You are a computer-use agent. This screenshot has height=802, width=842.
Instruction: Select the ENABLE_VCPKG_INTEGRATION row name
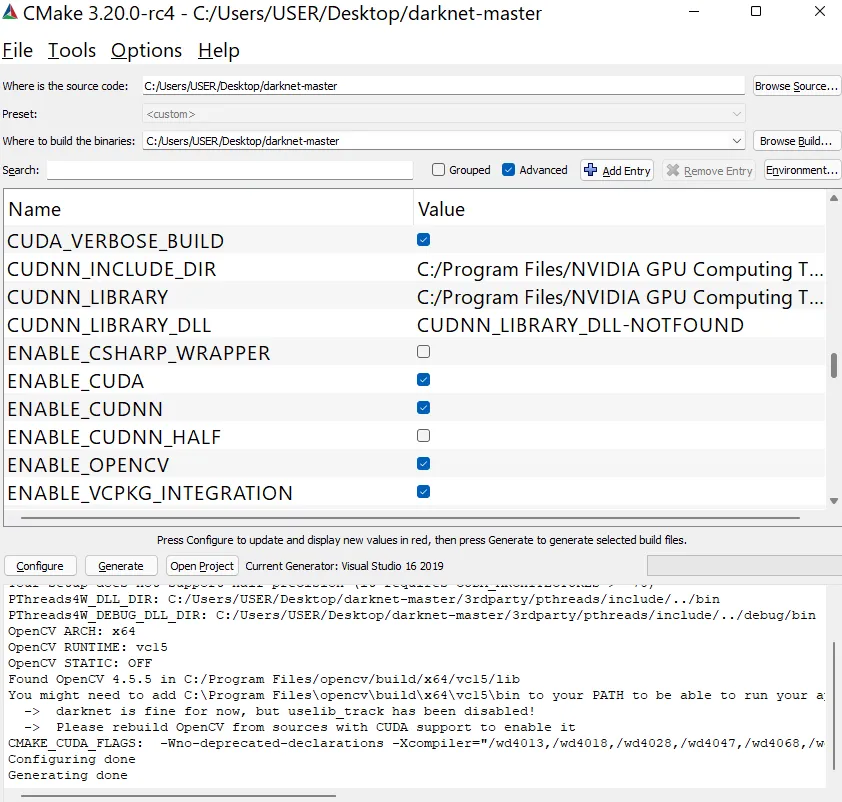click(x=150, y=493)
